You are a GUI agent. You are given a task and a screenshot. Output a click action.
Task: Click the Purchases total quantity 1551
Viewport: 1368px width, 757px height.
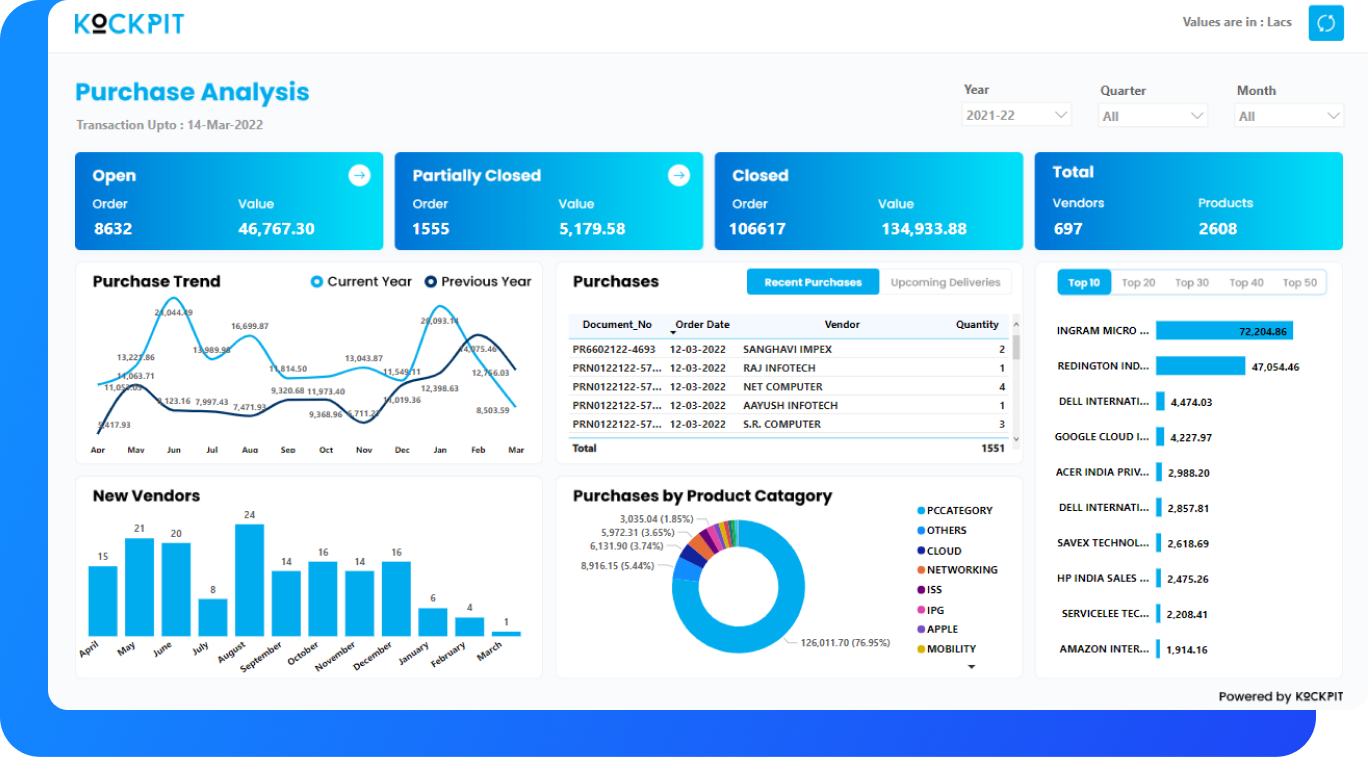click(992, 449)
